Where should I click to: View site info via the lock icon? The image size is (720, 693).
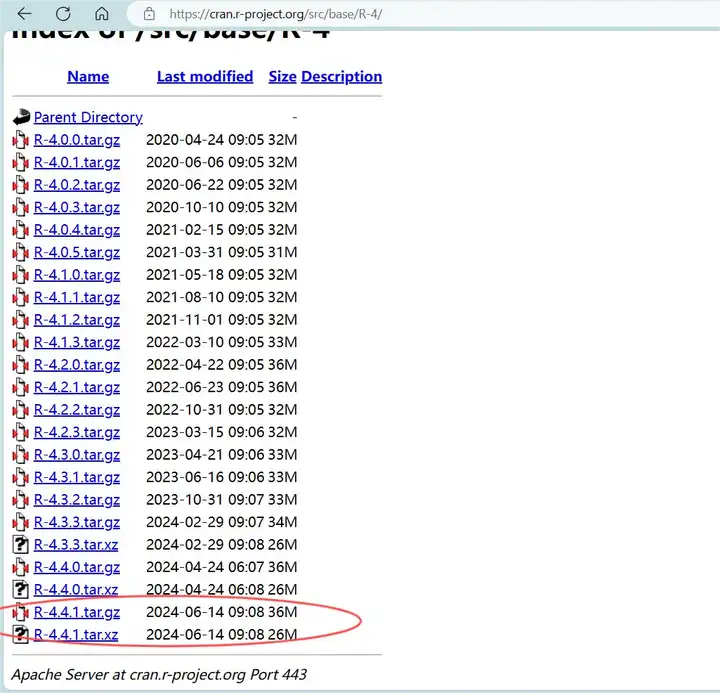click(149, 14)
